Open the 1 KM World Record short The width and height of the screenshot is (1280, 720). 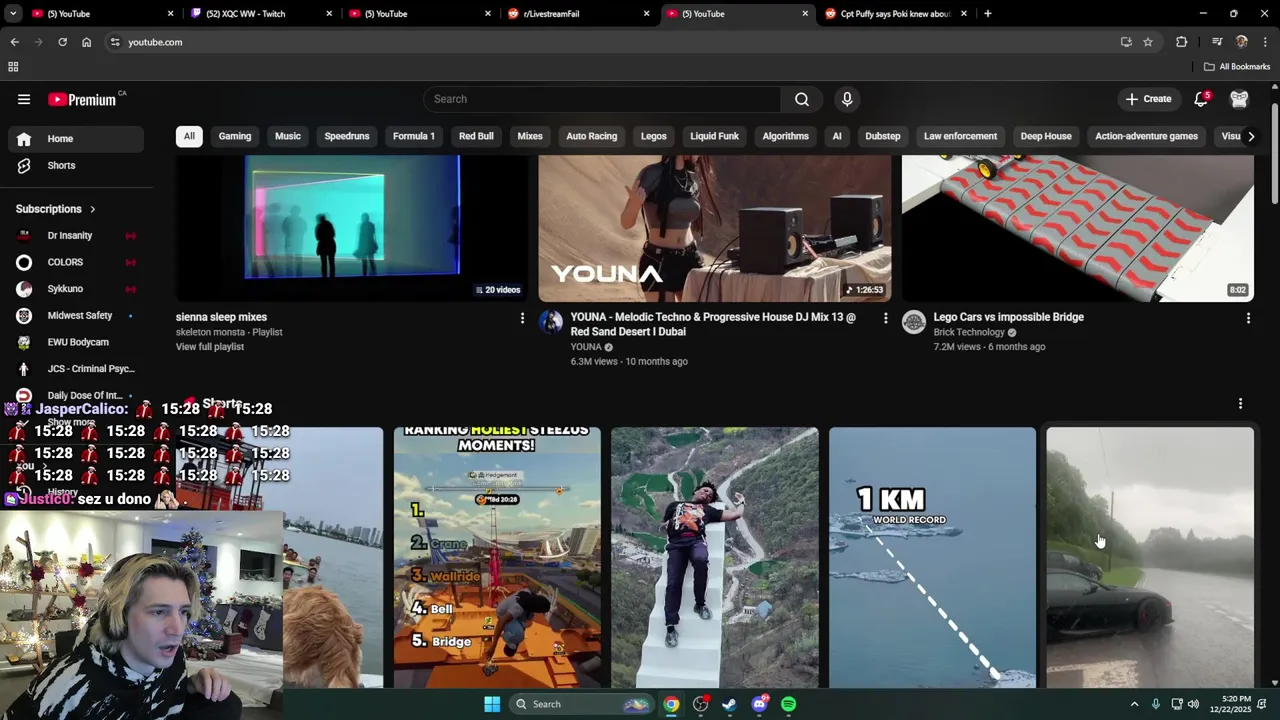click(x=932, y=557)
